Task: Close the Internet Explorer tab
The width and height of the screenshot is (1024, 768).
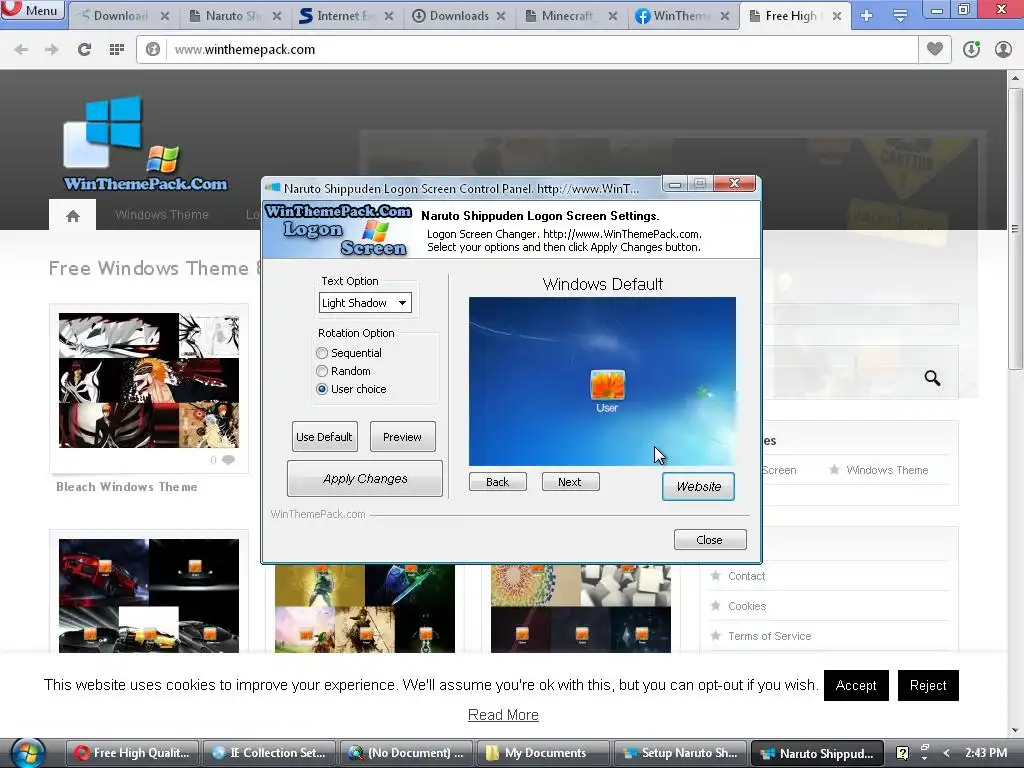Action: pos(389,16)
